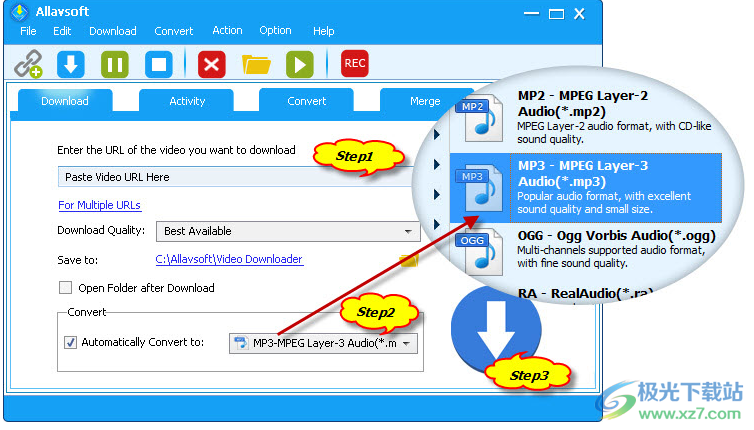The height and width of the screenshot is (430, 754).
Task: Click the Paste URL link icon
Action: 28,63
